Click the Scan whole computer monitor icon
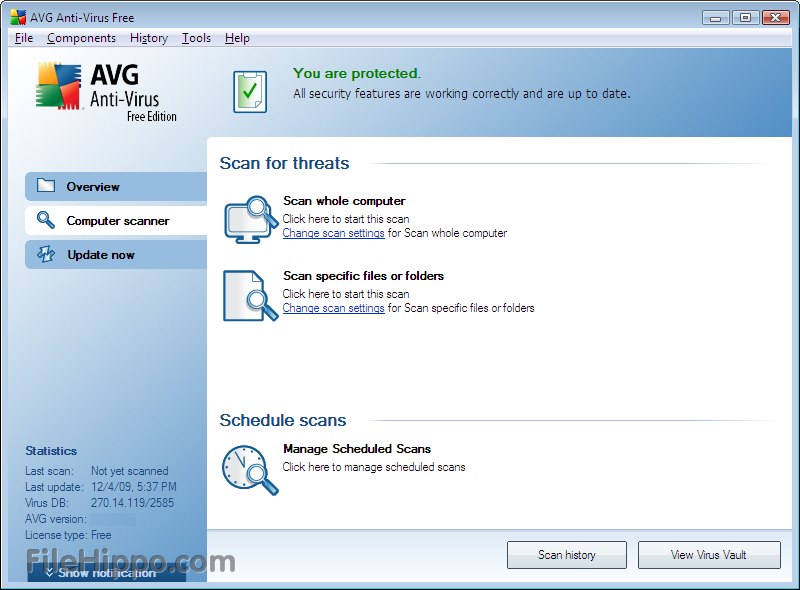 click(x=251, y=219)
